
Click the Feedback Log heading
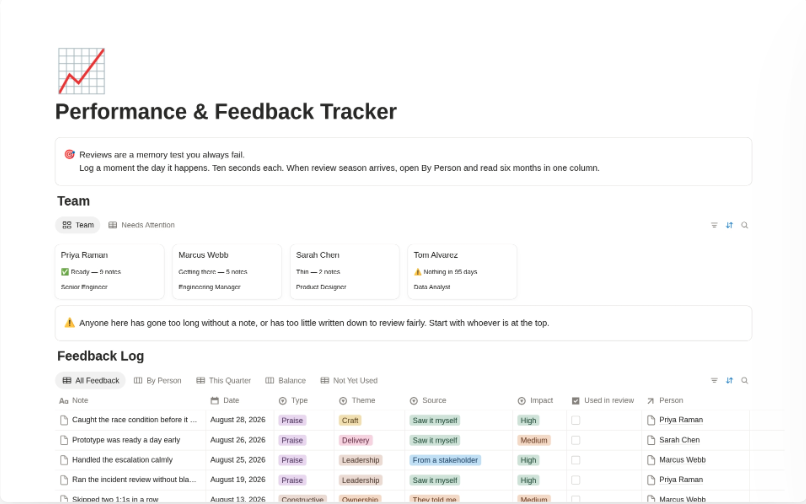click(x=100, y=356)
